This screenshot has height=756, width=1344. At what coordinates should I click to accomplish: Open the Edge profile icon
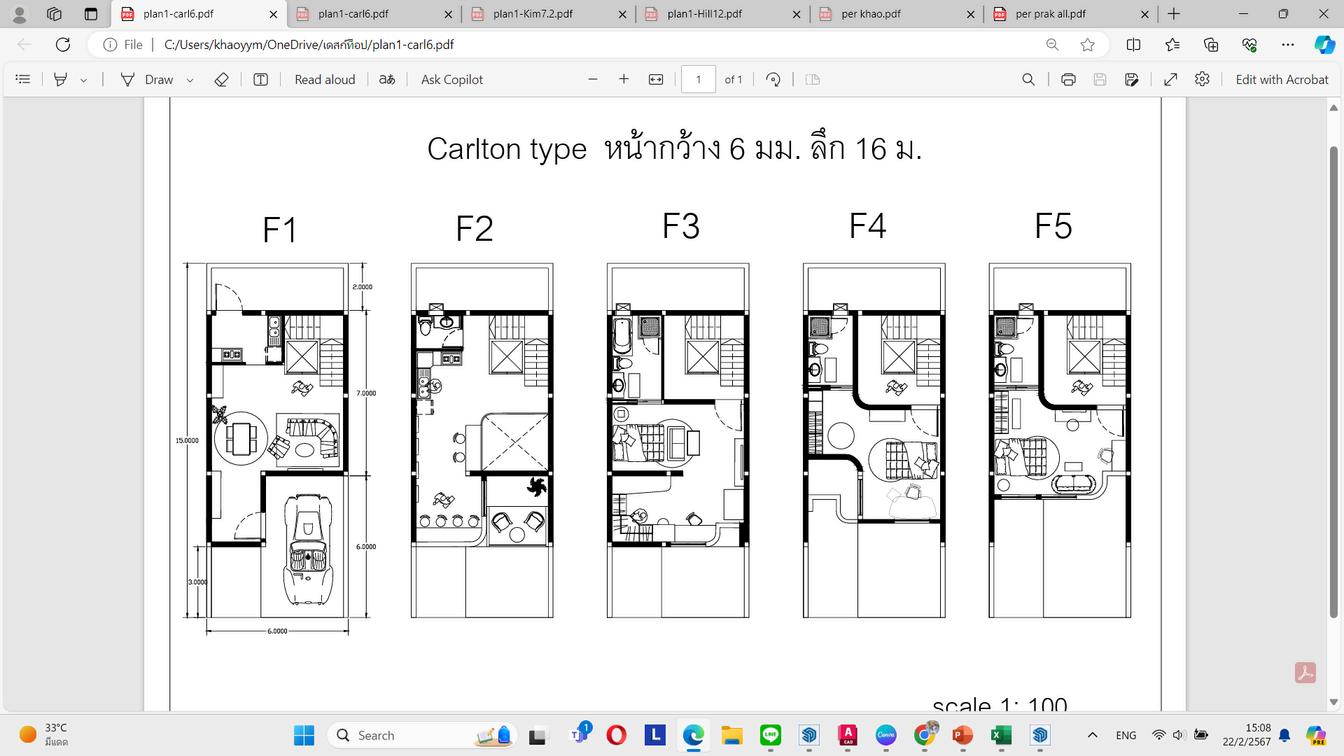click(19, 14)
